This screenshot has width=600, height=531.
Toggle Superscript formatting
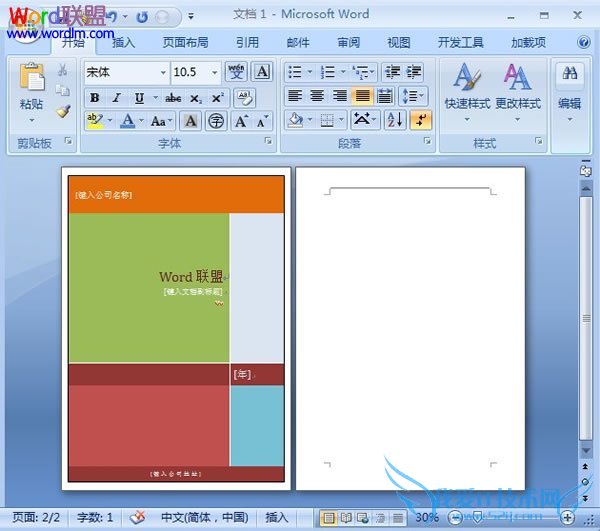218,98
